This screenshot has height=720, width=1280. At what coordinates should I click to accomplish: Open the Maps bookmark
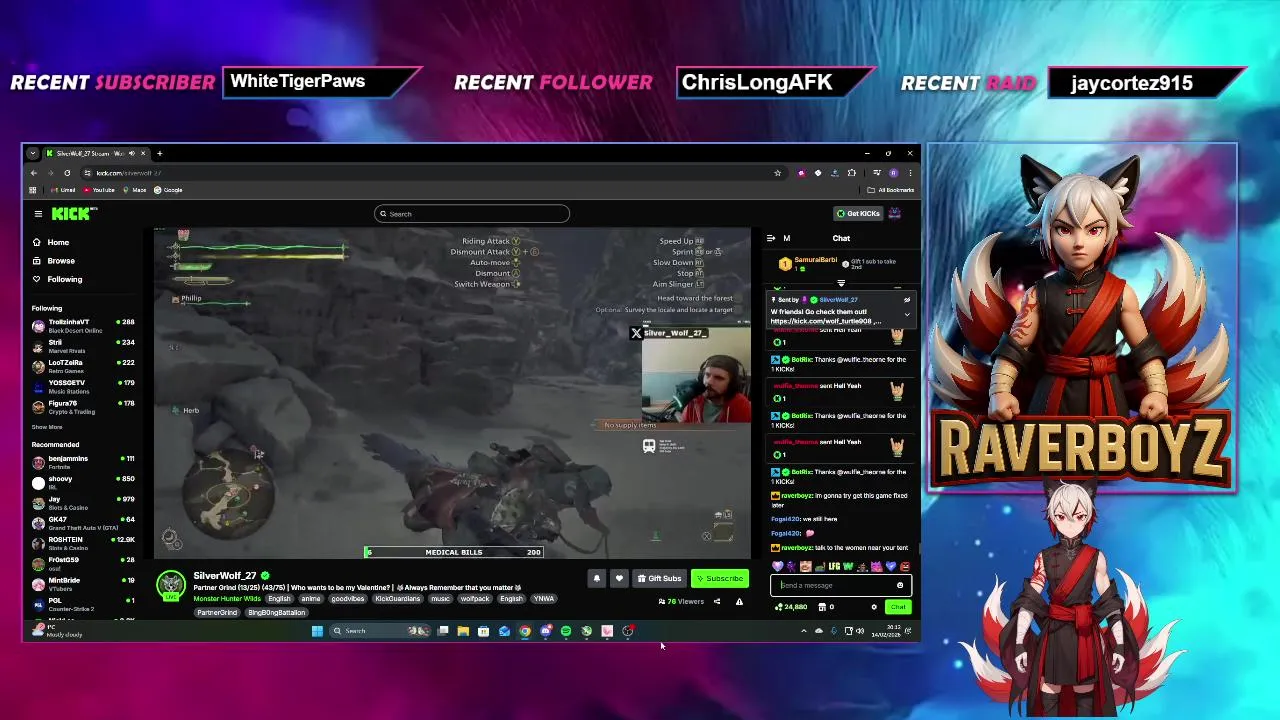[136, 190]
